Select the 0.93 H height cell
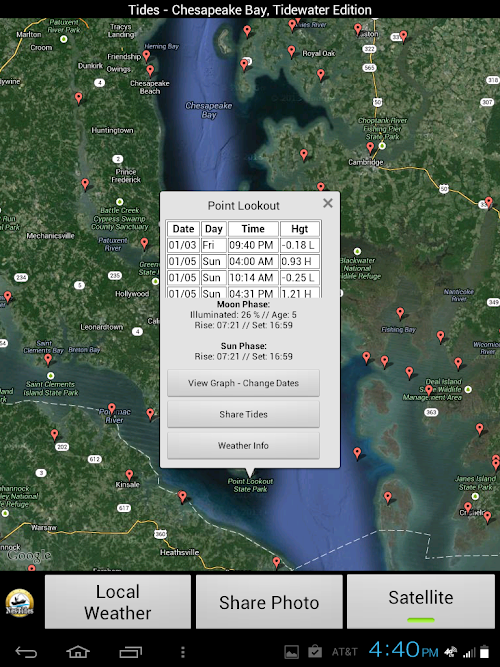Image resolution: width=500 pixels, height=667 pixels. [x=300, y=261]
